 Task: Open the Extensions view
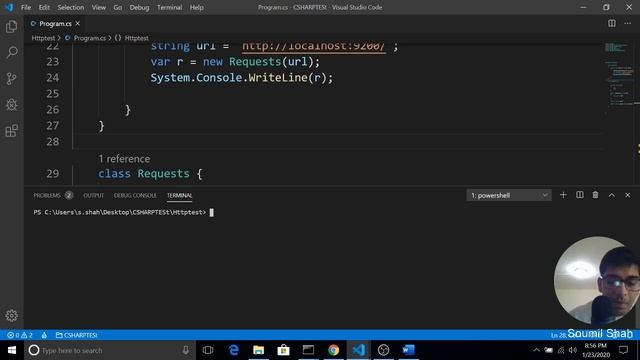pyautogui.click(x=11, y=131)
